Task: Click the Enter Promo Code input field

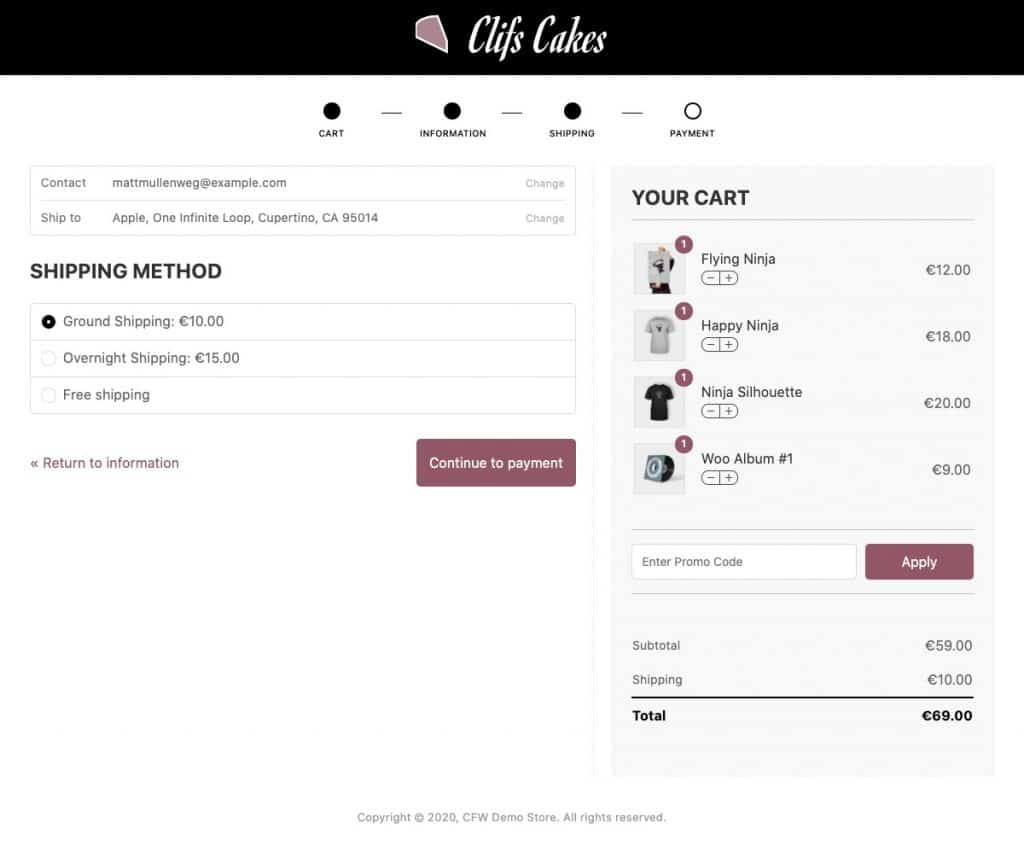Action: point(743,561)
